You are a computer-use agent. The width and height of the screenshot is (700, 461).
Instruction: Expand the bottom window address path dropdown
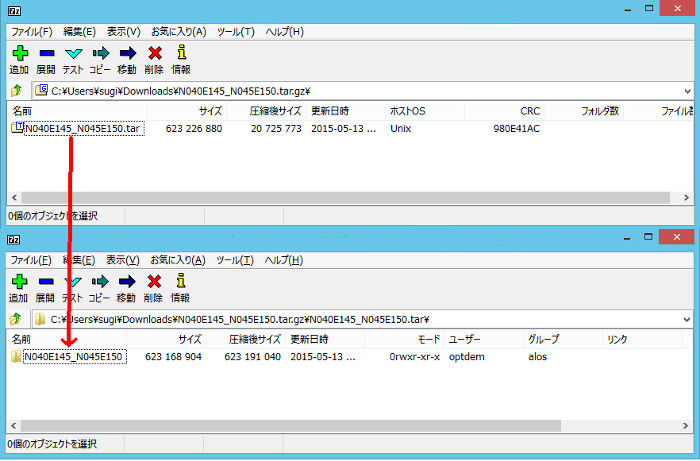point(688,320)
